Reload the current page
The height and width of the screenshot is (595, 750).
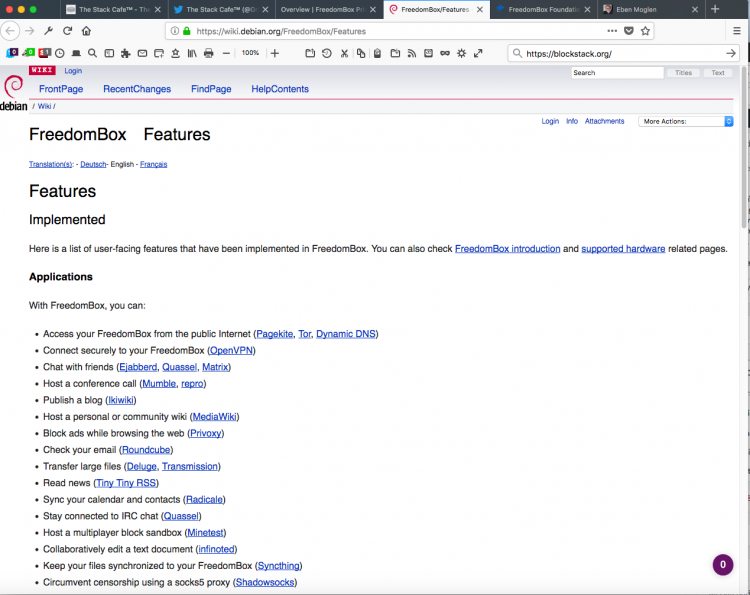[67, 31]
